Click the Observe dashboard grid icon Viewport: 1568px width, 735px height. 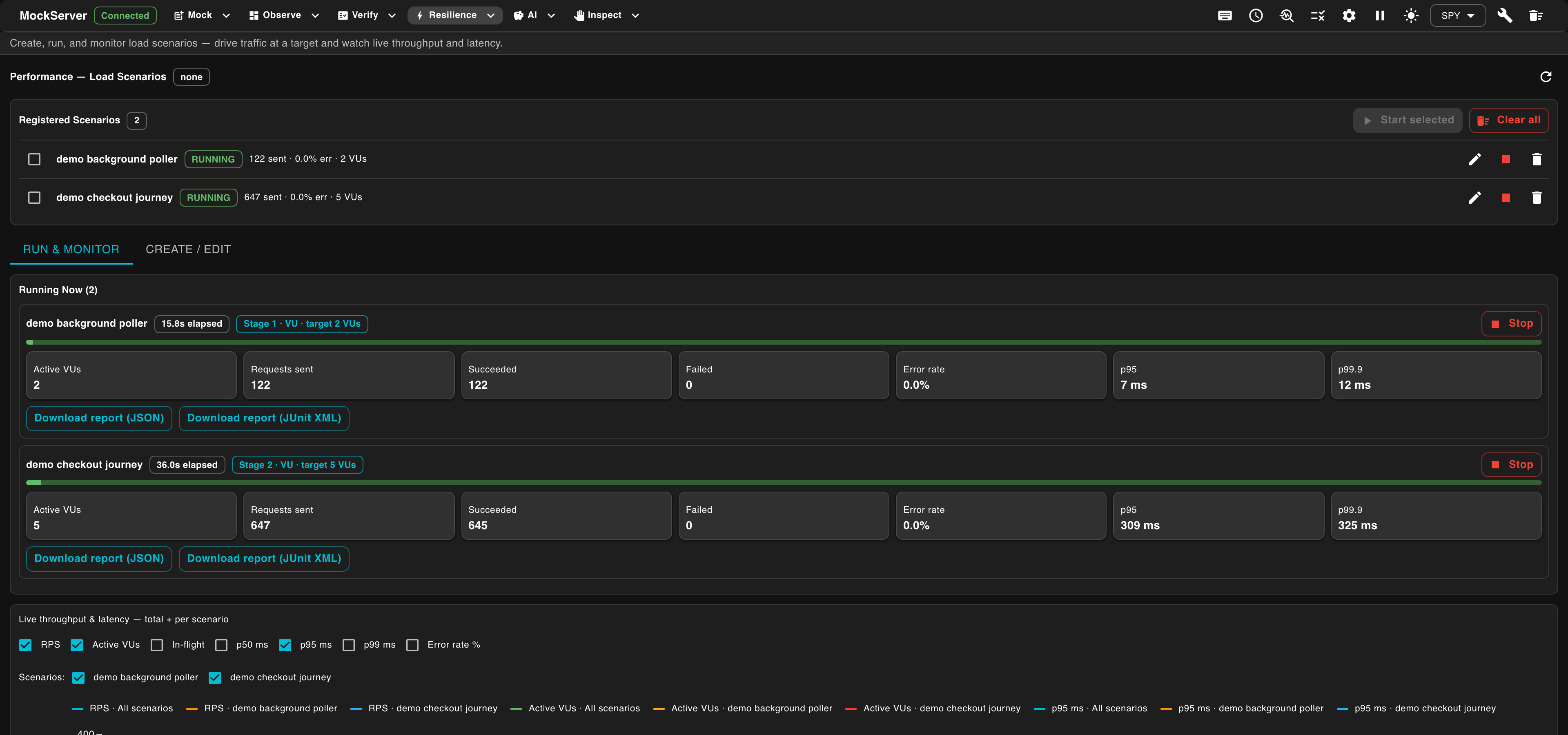pyautogui.click(x=254, y=16)
